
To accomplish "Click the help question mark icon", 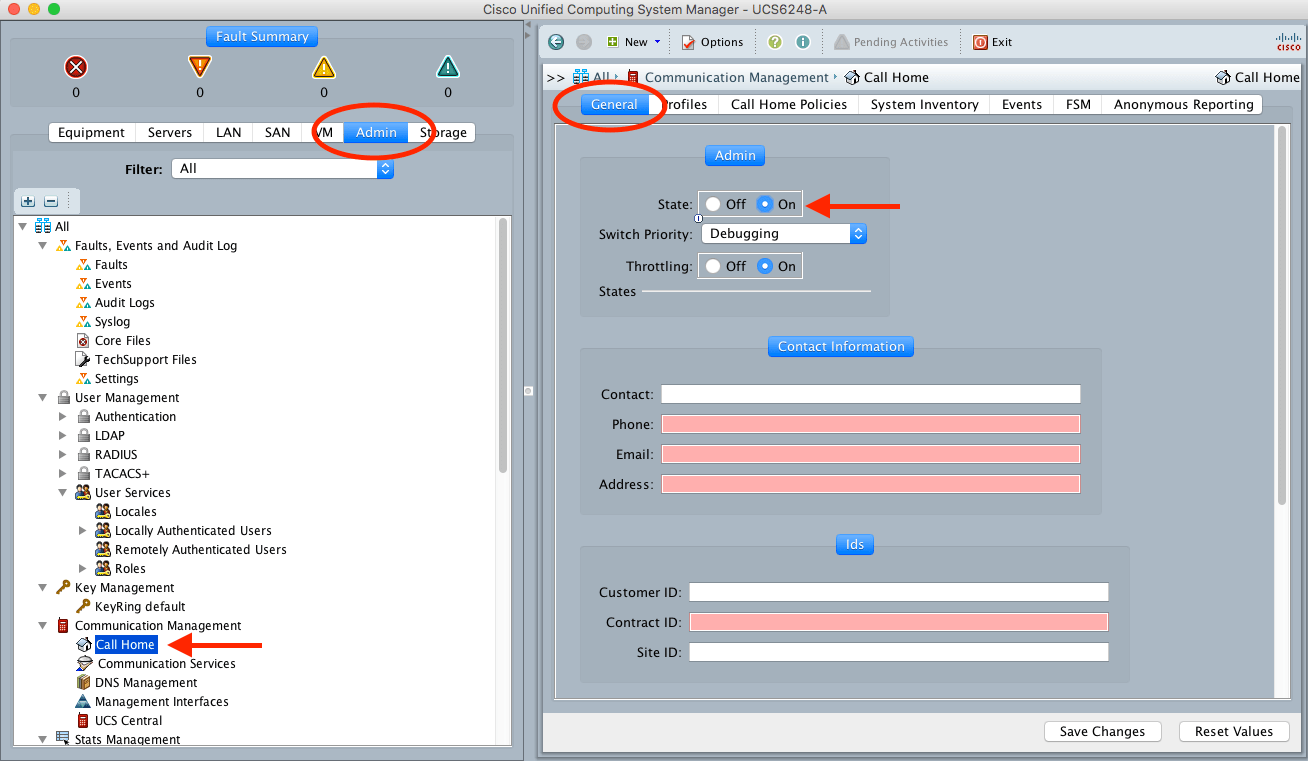I will [x=774, y=42].
